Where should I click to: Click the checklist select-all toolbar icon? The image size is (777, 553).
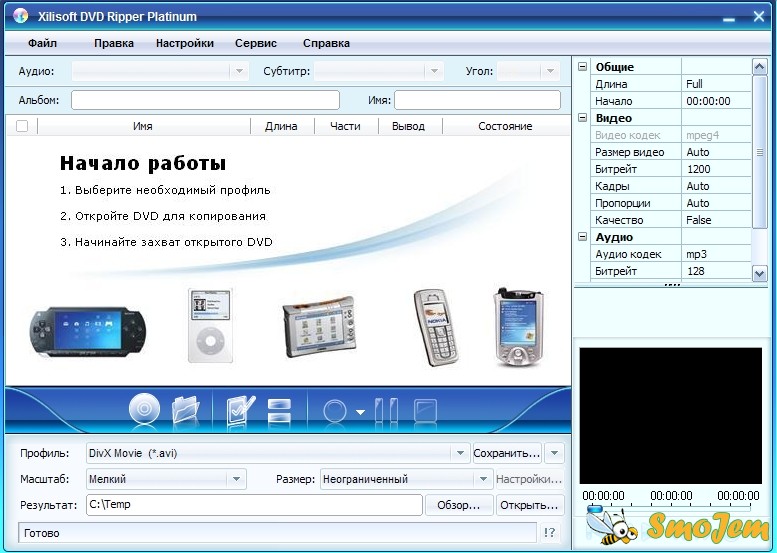[x=241, y=409]
